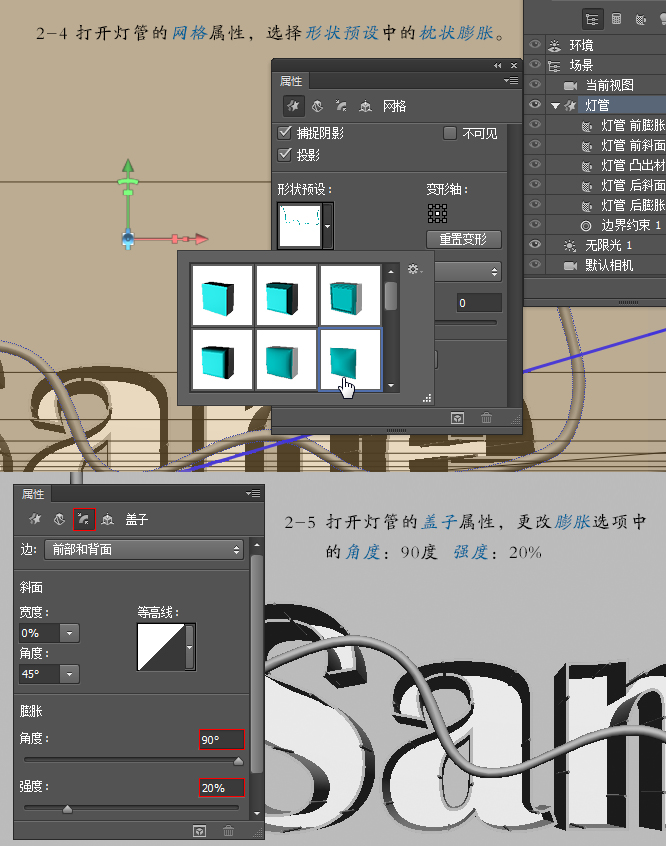Choose first shape preset thumbnail in top row
The height and width of the screenshot is (846, 666).
222,295
